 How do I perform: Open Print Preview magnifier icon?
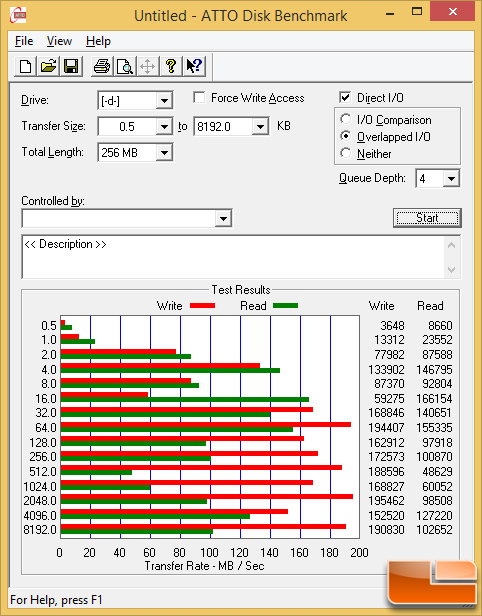pyautogui.click(x=125, y=66)
